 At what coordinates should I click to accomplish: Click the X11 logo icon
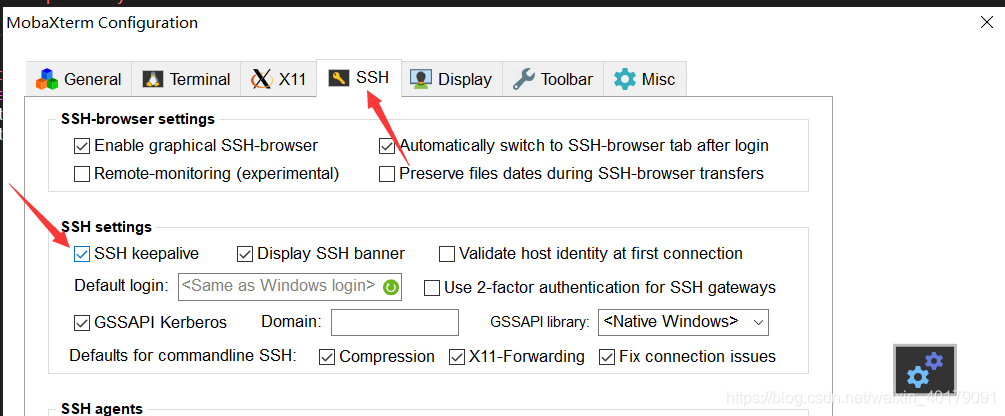261,79
